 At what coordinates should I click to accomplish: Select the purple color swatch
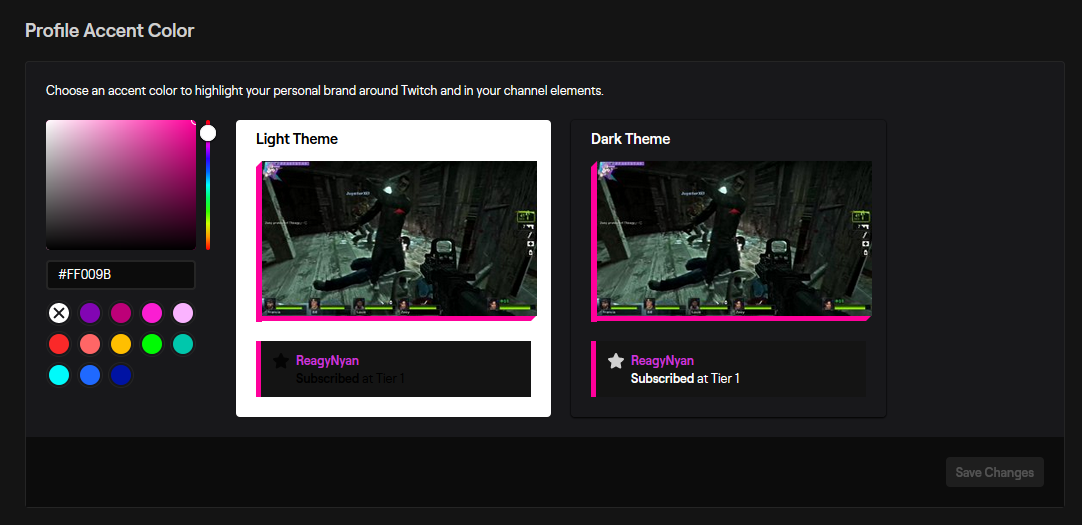(90, 313)
